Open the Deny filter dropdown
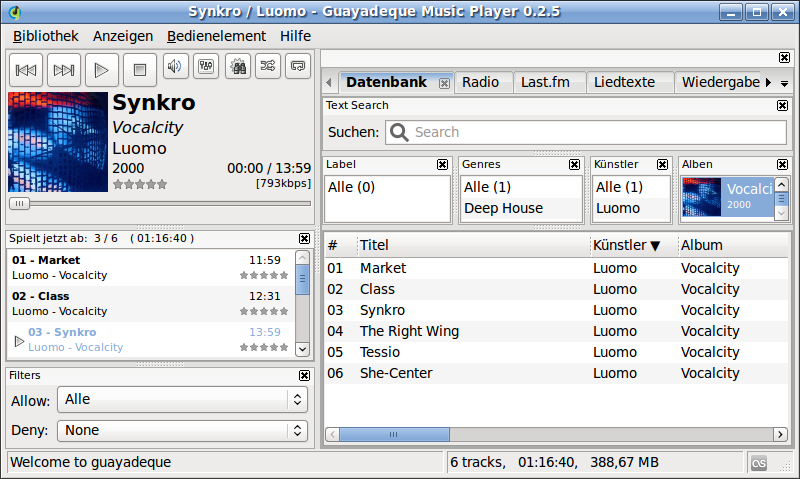This screenshot has width=800, height=479. [x=183, y=431]
